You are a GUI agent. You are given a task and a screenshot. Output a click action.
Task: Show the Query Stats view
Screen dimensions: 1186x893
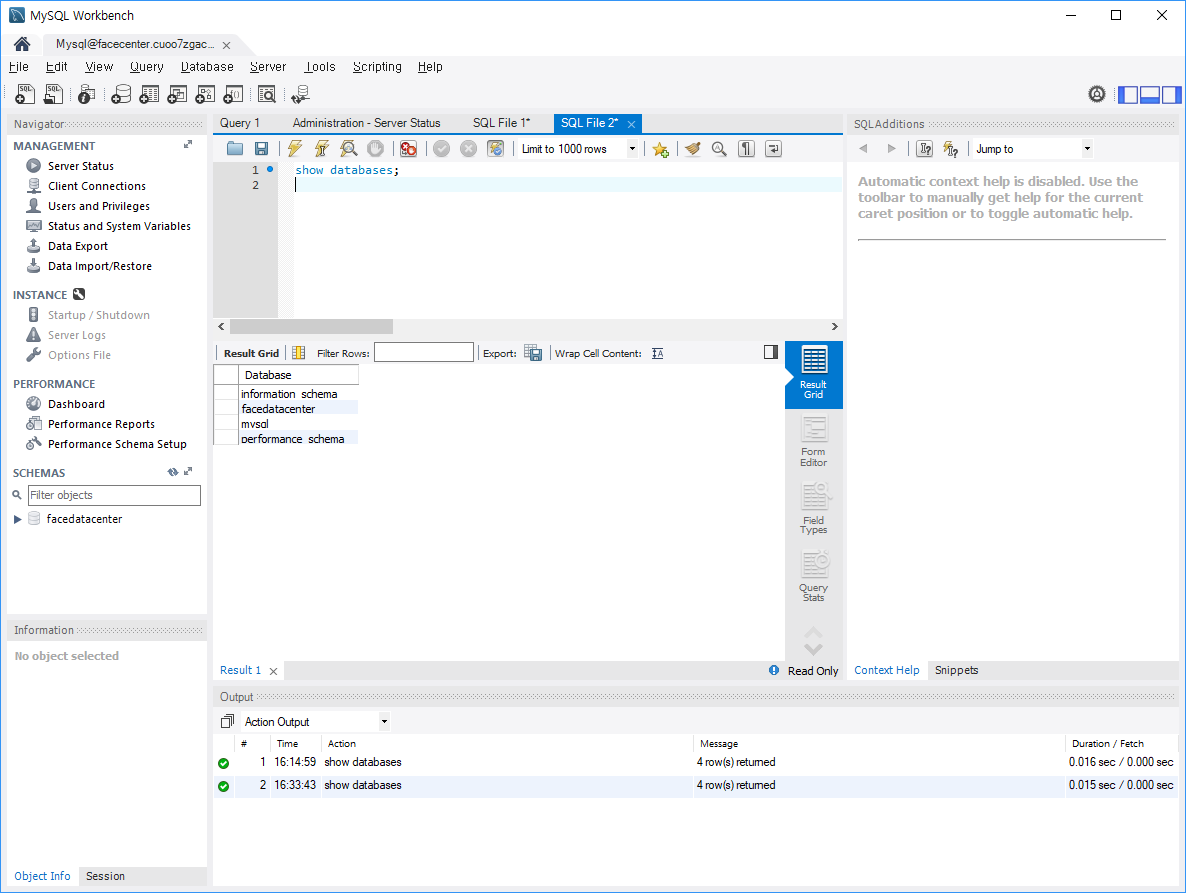point(814,576)
